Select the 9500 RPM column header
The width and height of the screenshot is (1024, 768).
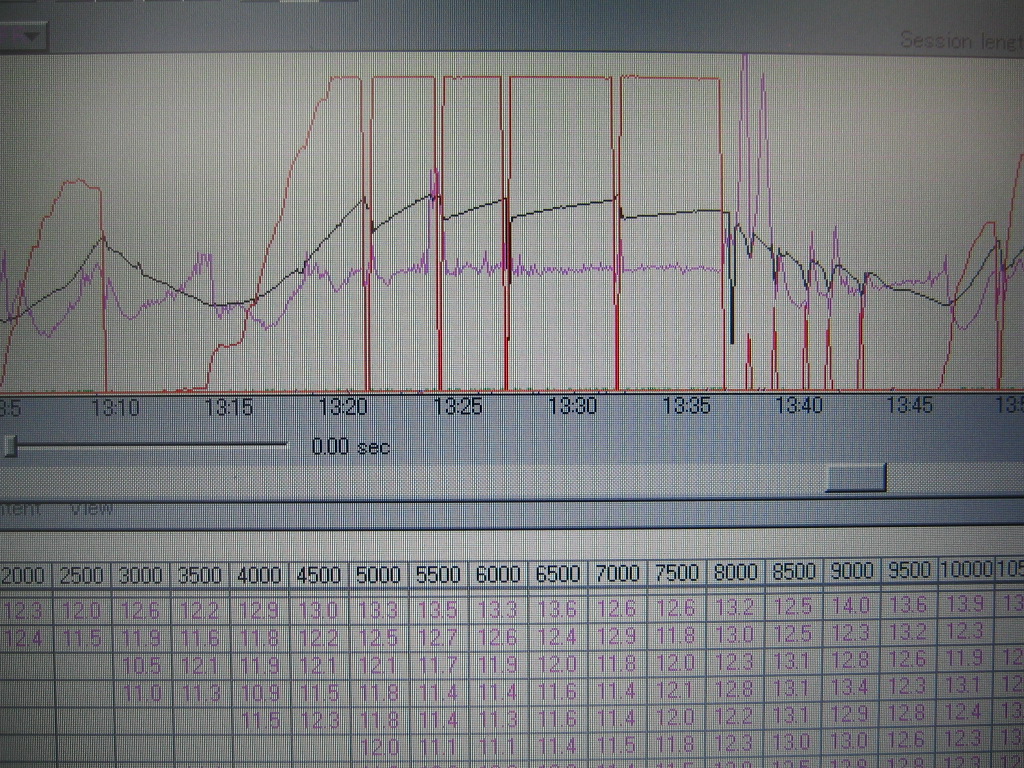point(909,571)
